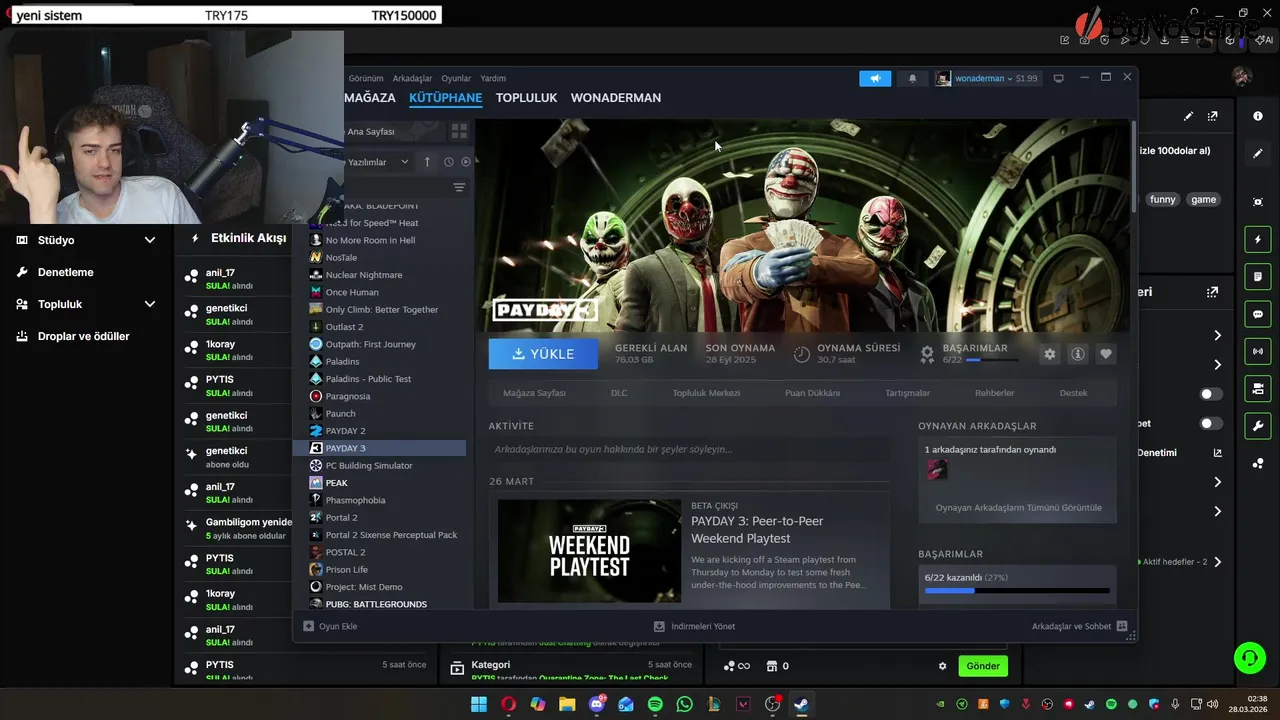This screenshot has height=720, width=1280.
Task: Open WhatsApp from the Windows taskbar
Action: pyautogui.click(x=684, y=704)
